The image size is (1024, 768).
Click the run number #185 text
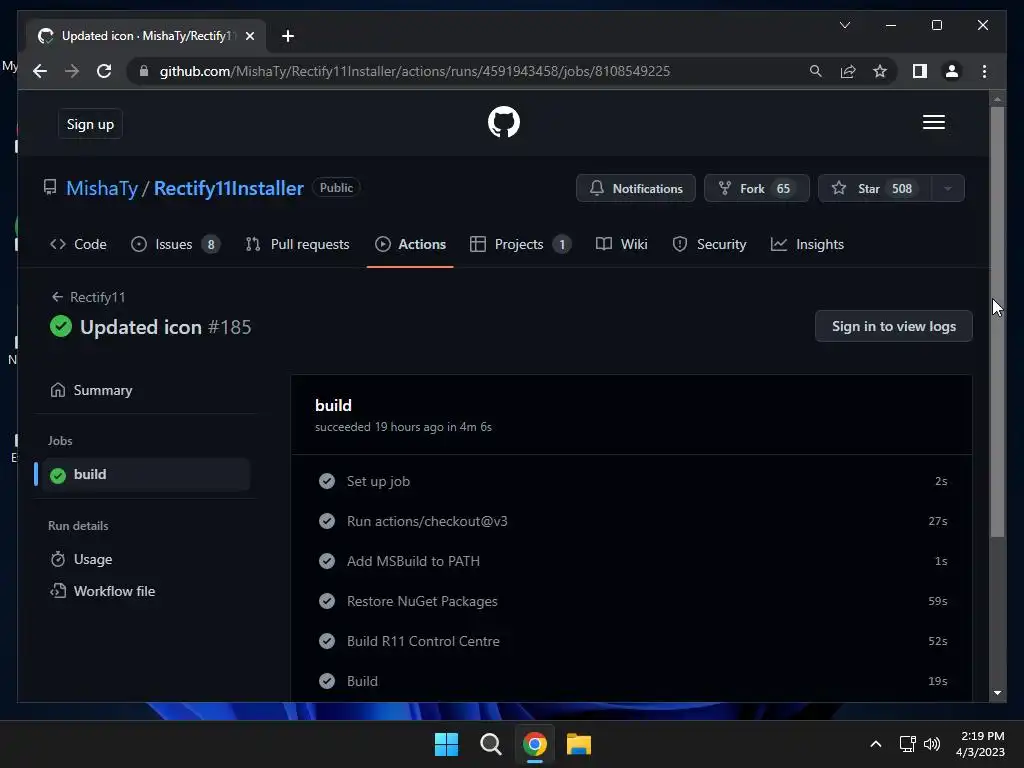click(230, 327)
